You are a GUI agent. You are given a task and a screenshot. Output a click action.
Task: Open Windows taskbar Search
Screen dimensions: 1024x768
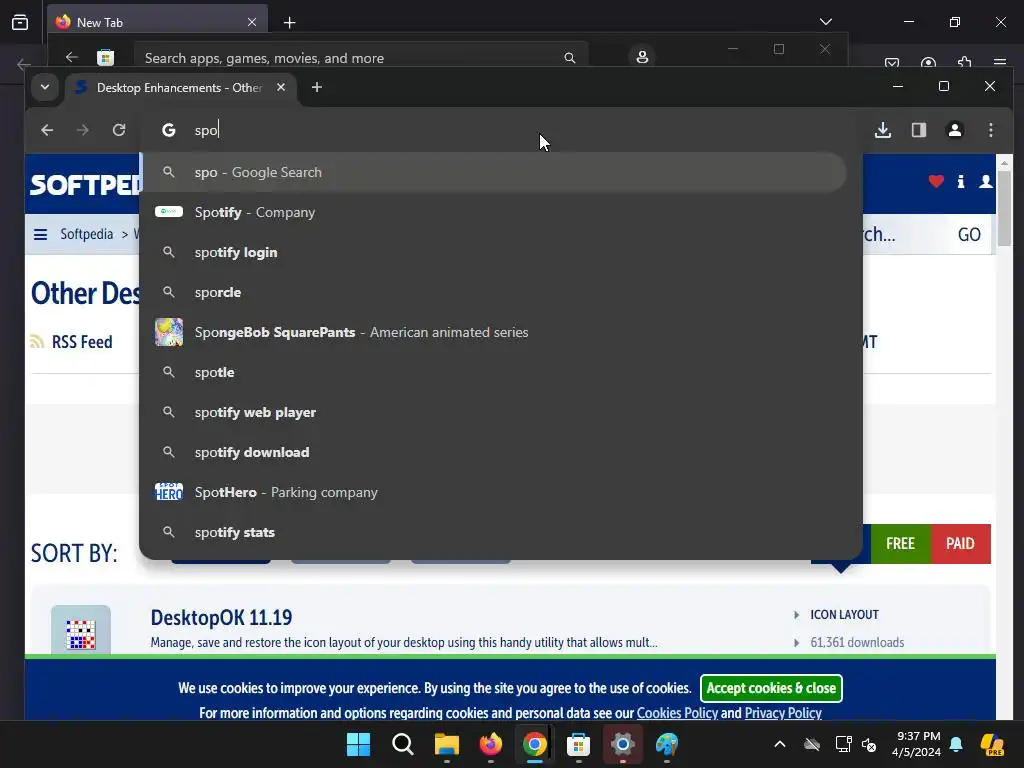pyautogui.click(x=403, y=744)
